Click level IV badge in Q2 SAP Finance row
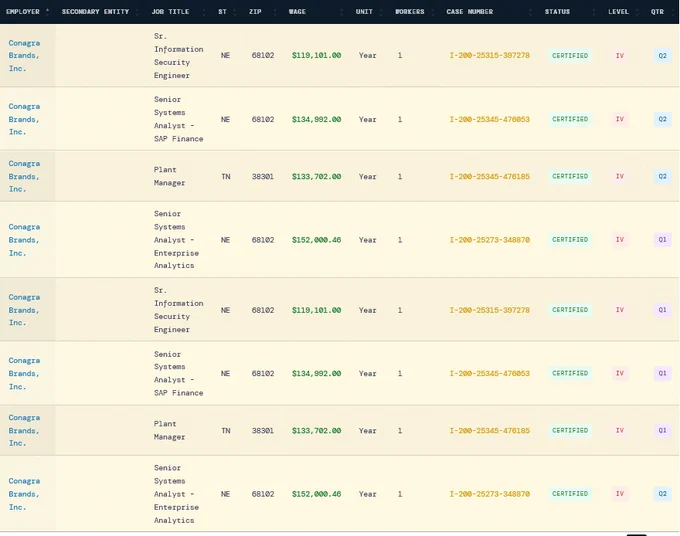The height and width of the screenshot is (536, 680). [x=620, y=119]
